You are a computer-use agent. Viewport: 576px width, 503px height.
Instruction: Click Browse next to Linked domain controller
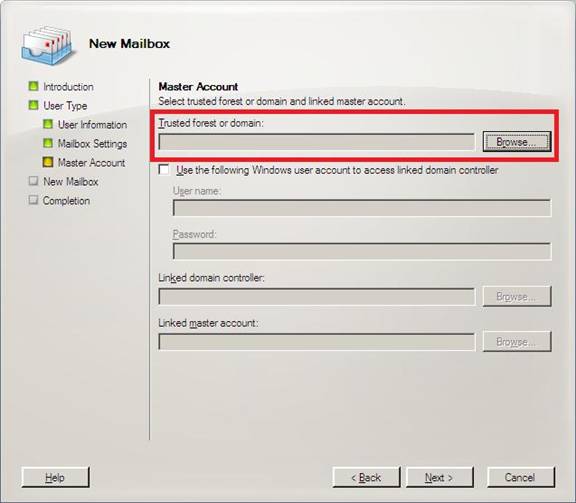[517, 296]
